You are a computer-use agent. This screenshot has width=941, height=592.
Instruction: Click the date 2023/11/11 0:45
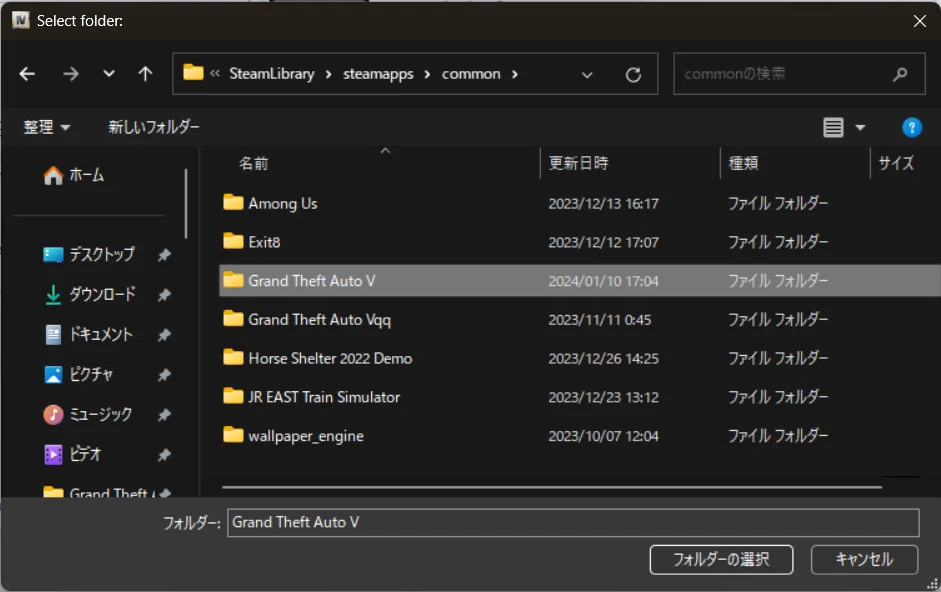(x=600, y=320)
